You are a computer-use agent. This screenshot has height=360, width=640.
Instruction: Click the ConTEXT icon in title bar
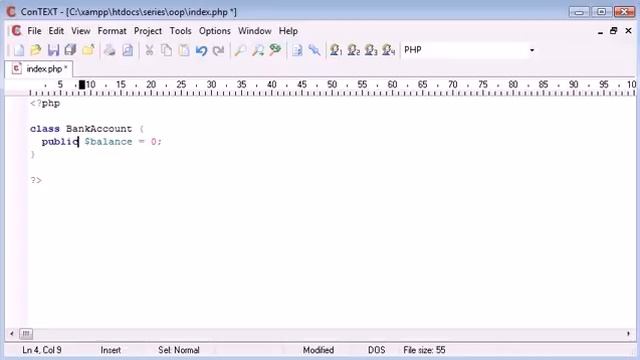pos(11,12)
